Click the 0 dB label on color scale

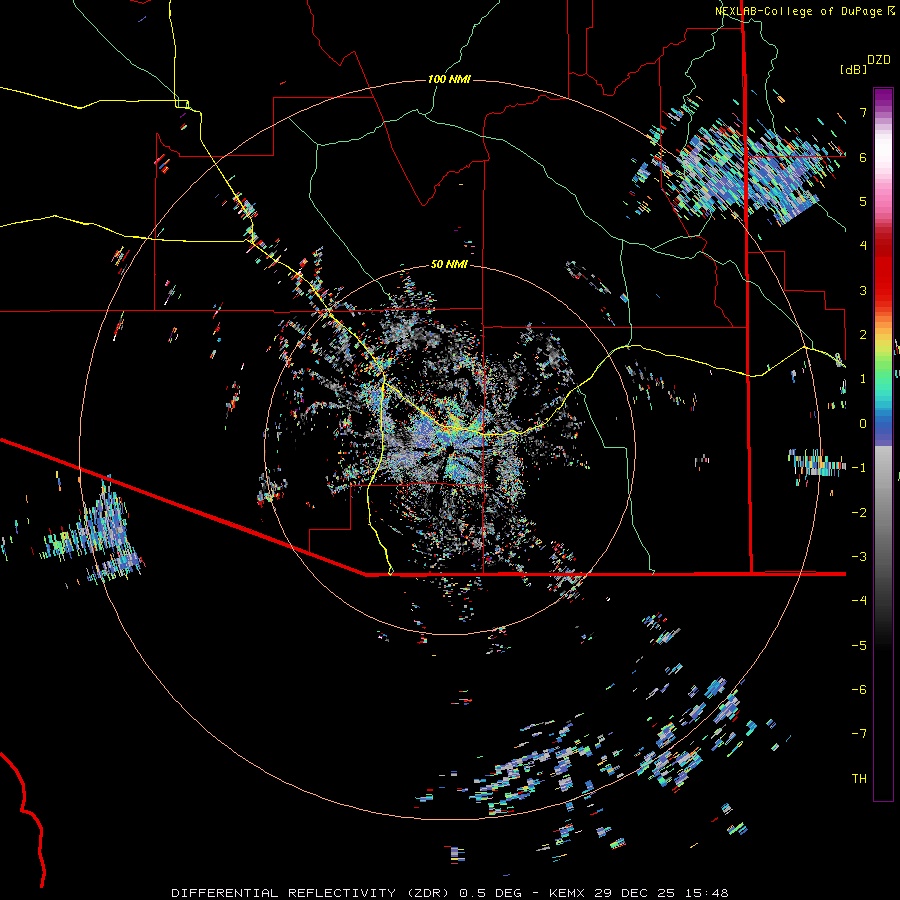[863, 424]
